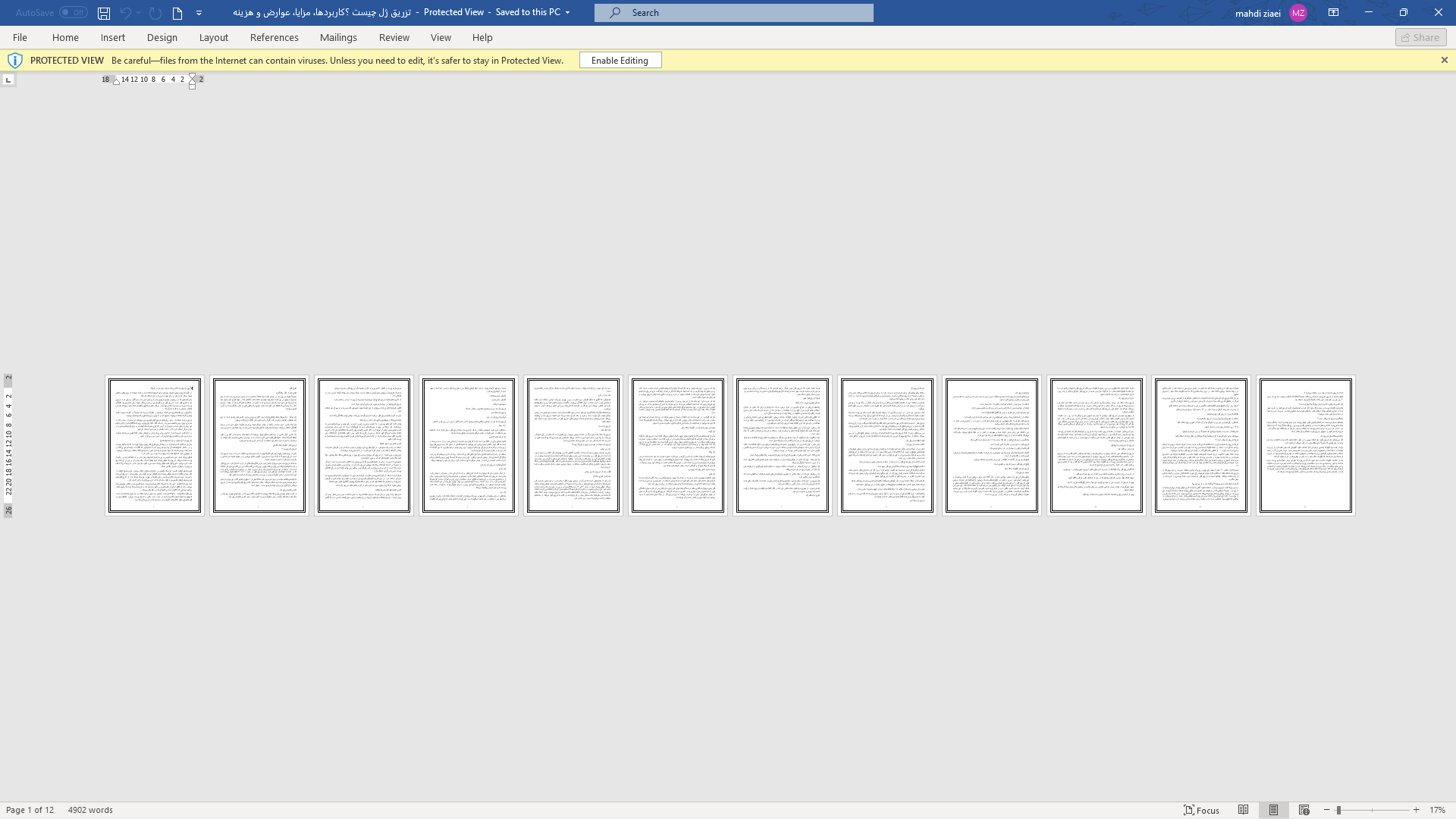Viewport: 1456px width, 819px height.
Task: Switch to the Review tab
Action: coord(394,37)
